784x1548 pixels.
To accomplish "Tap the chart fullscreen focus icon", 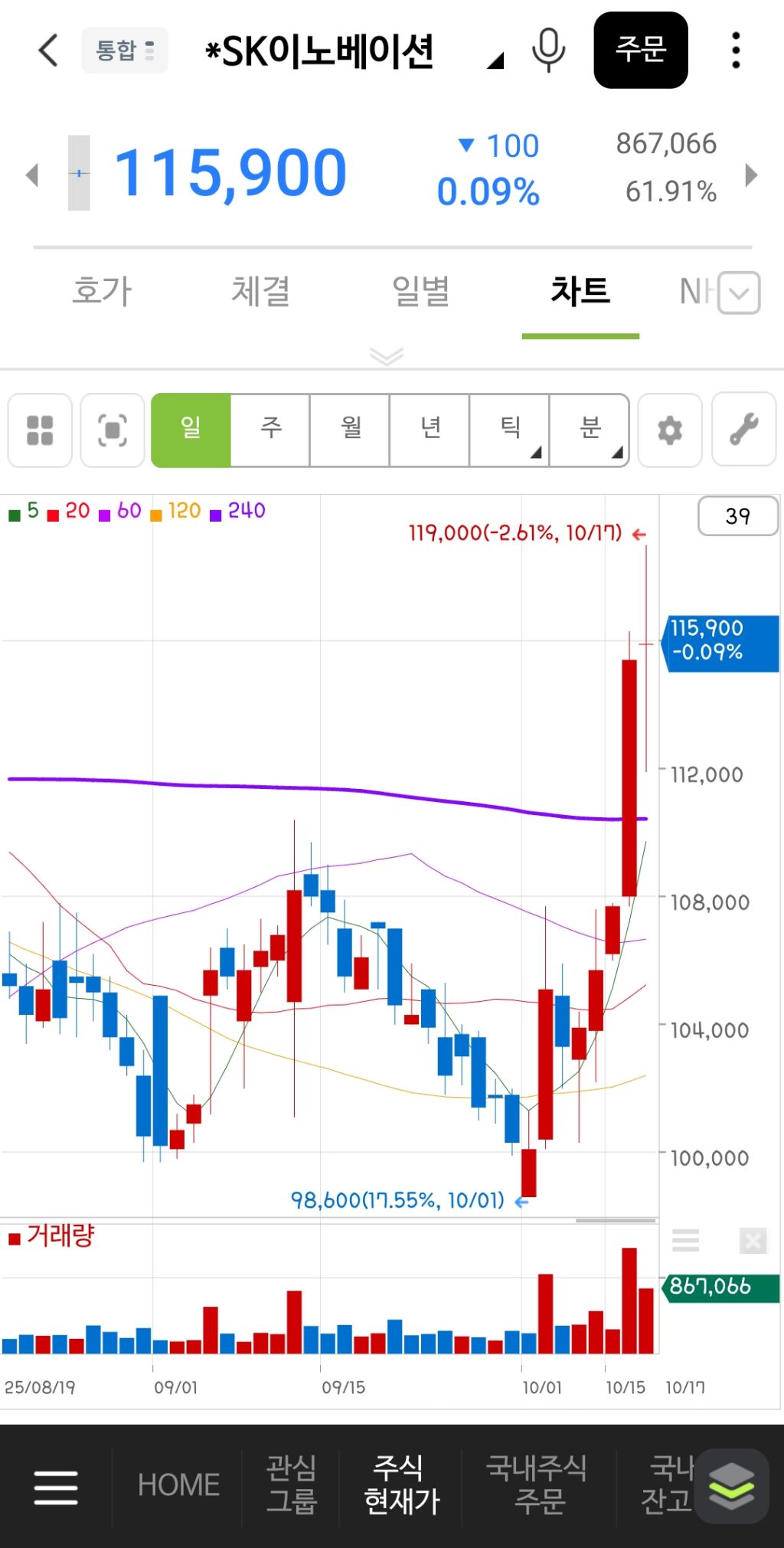I will 113,430.
